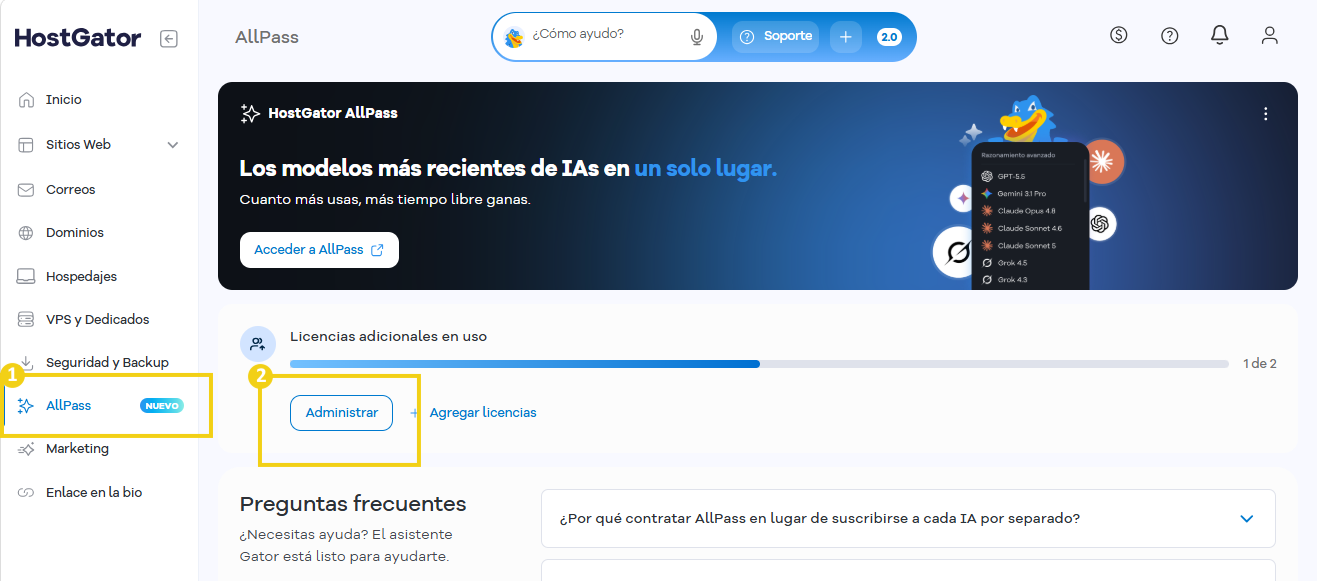The image size is (1317, 581).
Task: Click the licenses usage progress bar
Action: pos(759,364)
